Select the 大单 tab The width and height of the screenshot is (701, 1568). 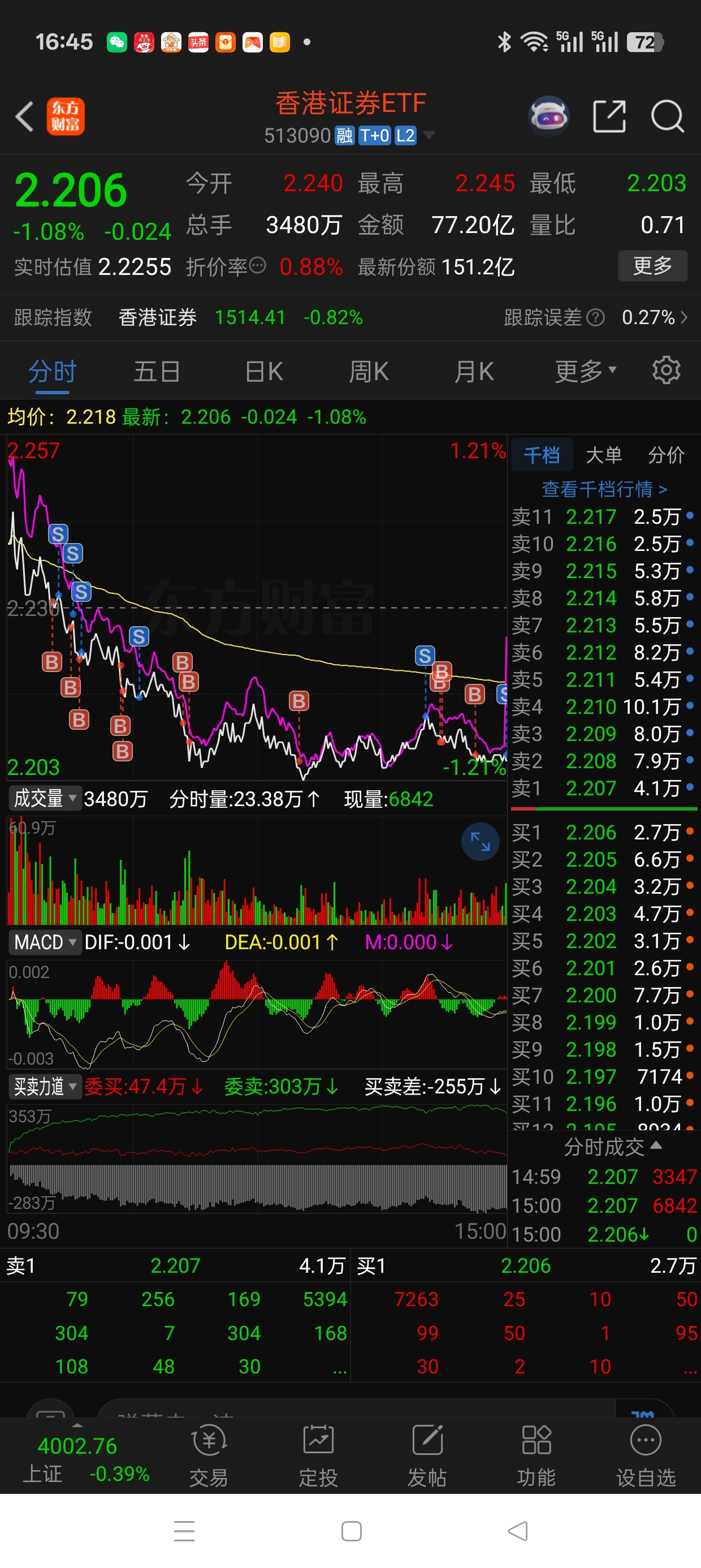604,455
